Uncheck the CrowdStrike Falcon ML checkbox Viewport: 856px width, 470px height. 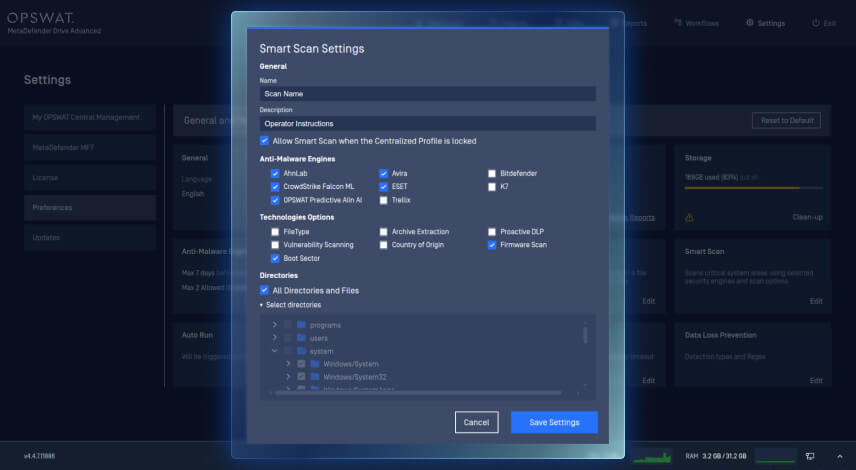pos(275,187)
